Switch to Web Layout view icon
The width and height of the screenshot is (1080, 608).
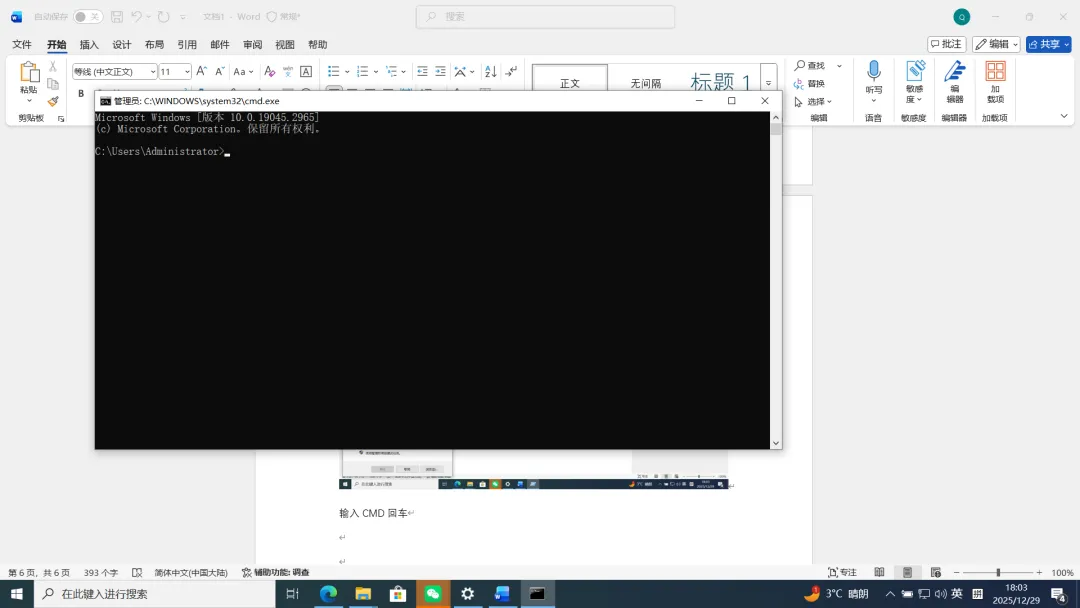point(935,572)
